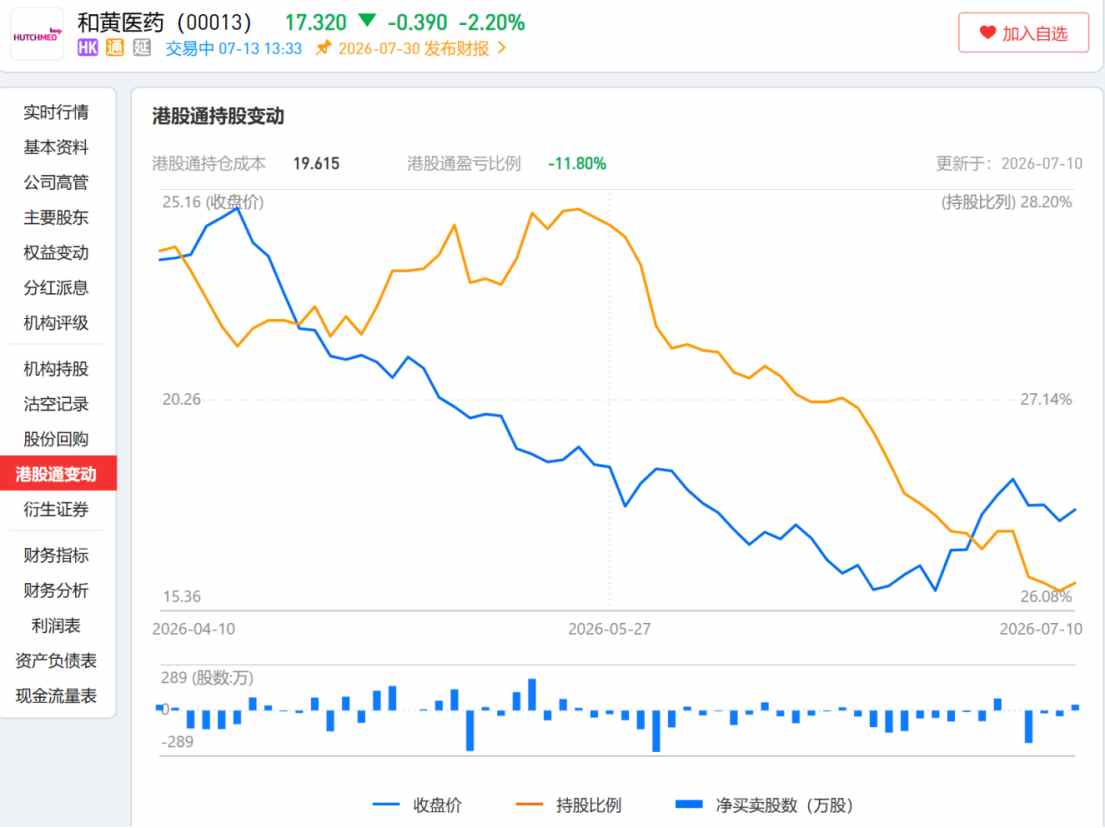
Task: Open 分红派息 section
Action: coord(56,288)
